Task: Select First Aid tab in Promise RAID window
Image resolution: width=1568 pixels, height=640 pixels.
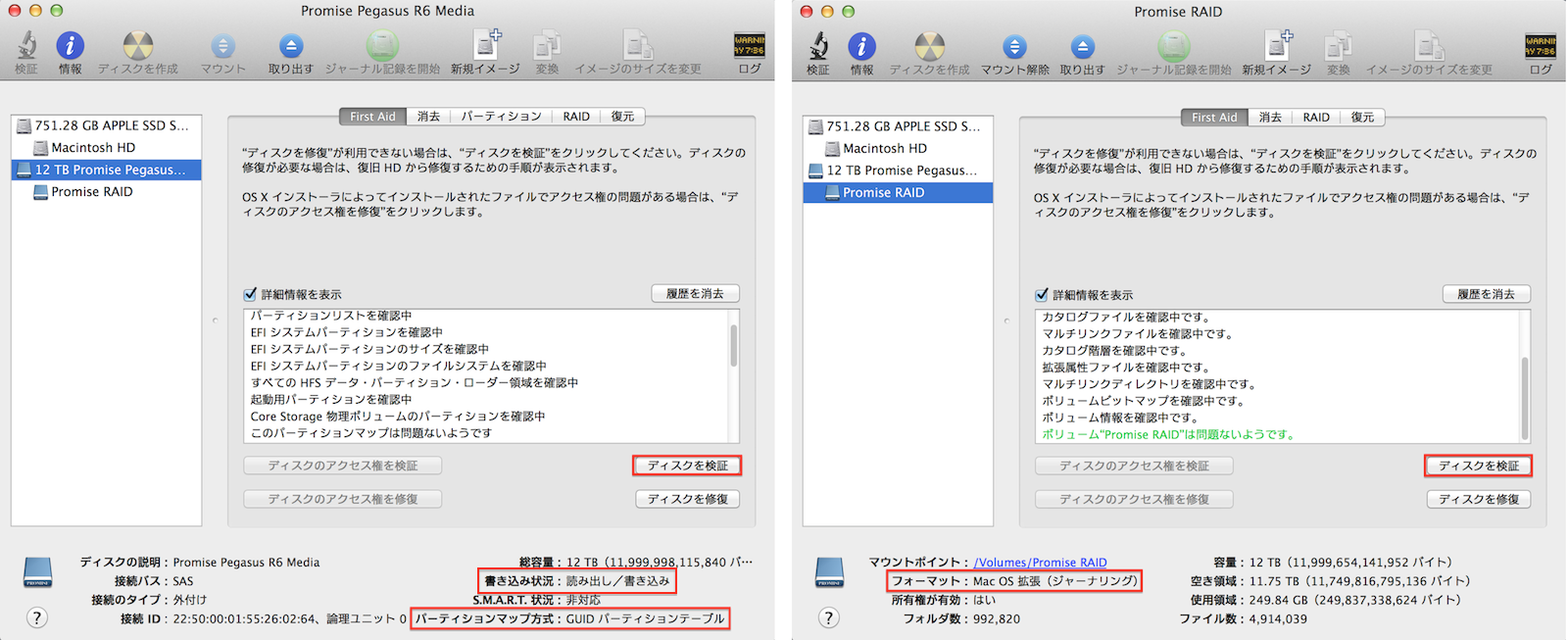Action: pyautogui.click(x=1214, y=117)
